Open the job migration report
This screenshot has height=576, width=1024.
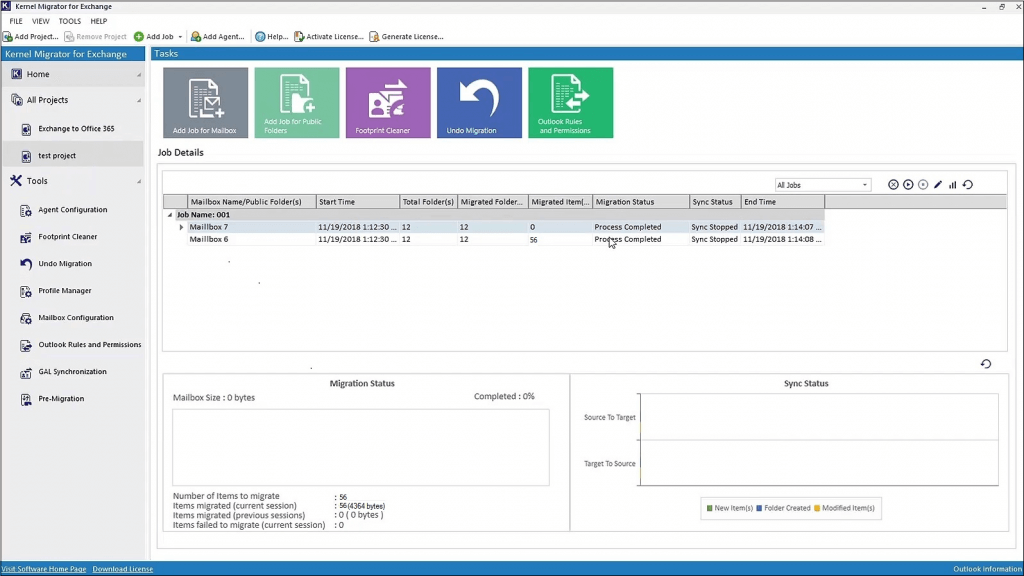[x=952, y=184]
